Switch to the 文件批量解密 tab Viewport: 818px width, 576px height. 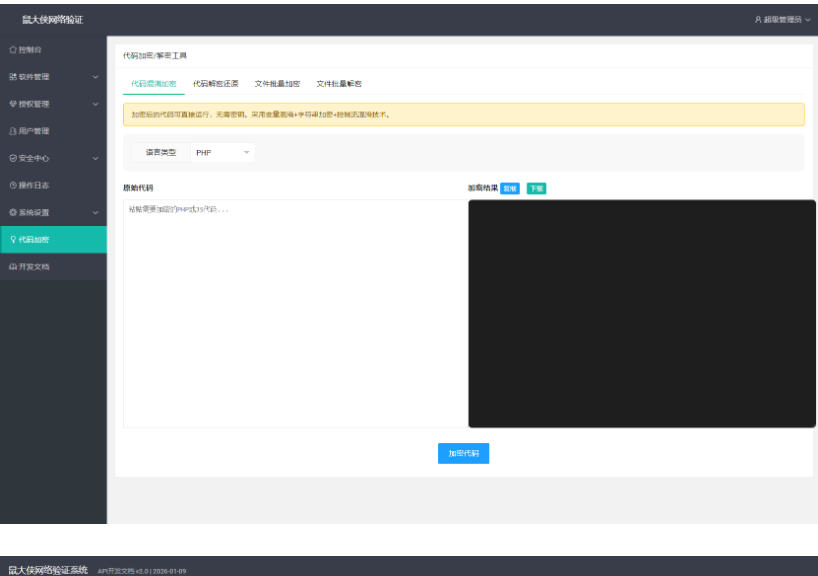click(x=339, y=84)
